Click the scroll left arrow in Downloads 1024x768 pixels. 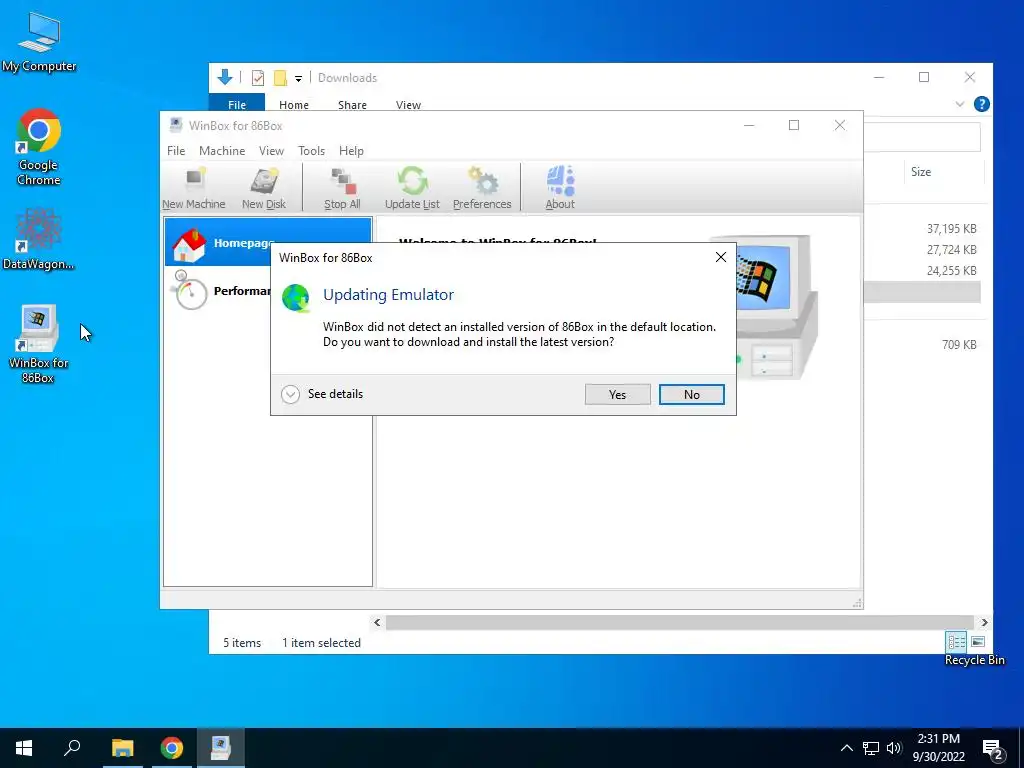pos(377,622)
